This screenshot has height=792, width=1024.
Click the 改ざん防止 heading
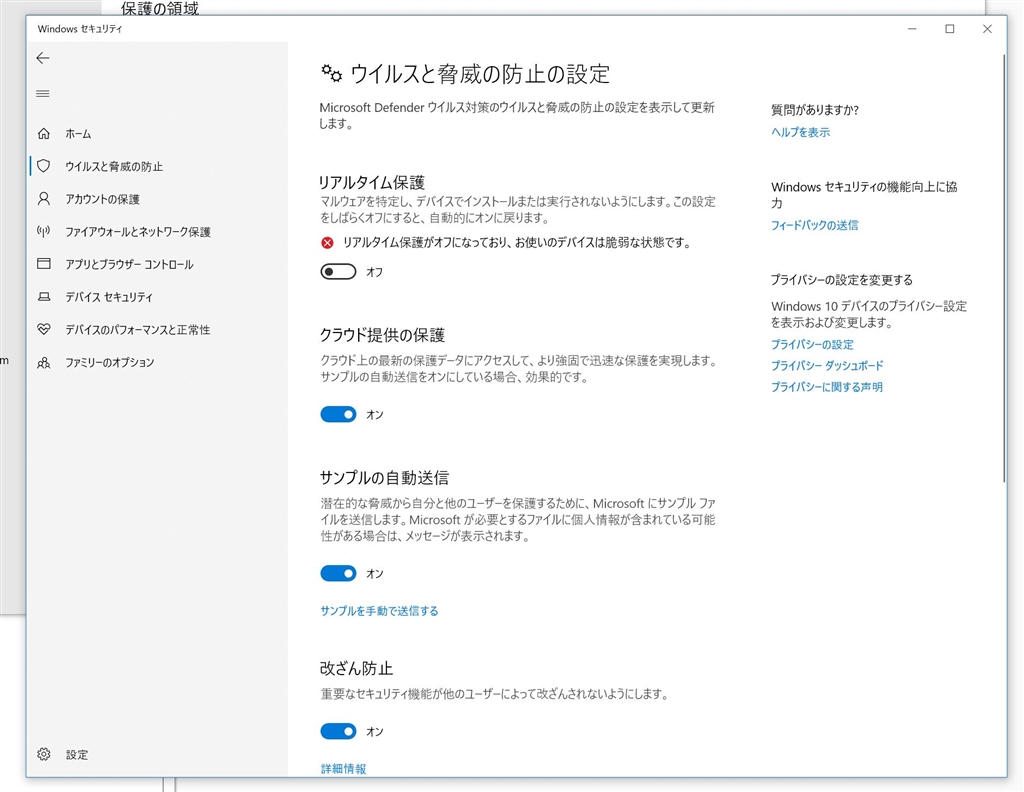[x=356, y=669]
